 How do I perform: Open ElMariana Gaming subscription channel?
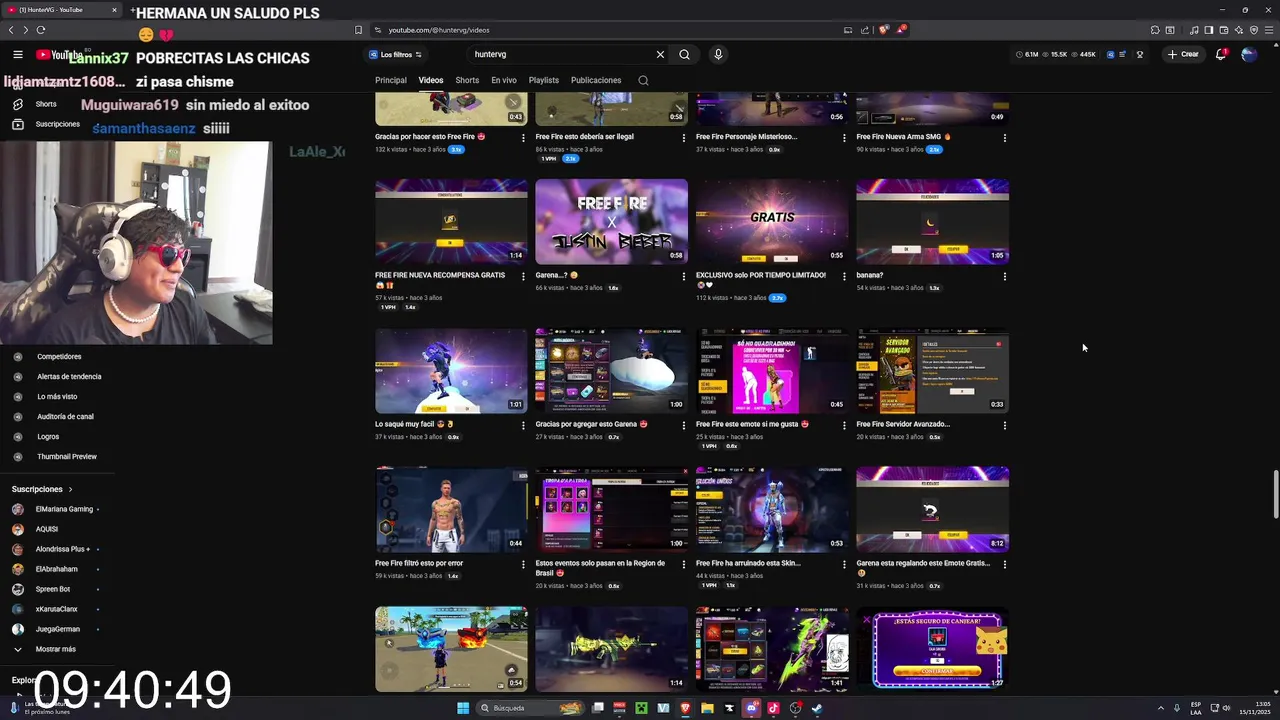click(x=64, y=509)
